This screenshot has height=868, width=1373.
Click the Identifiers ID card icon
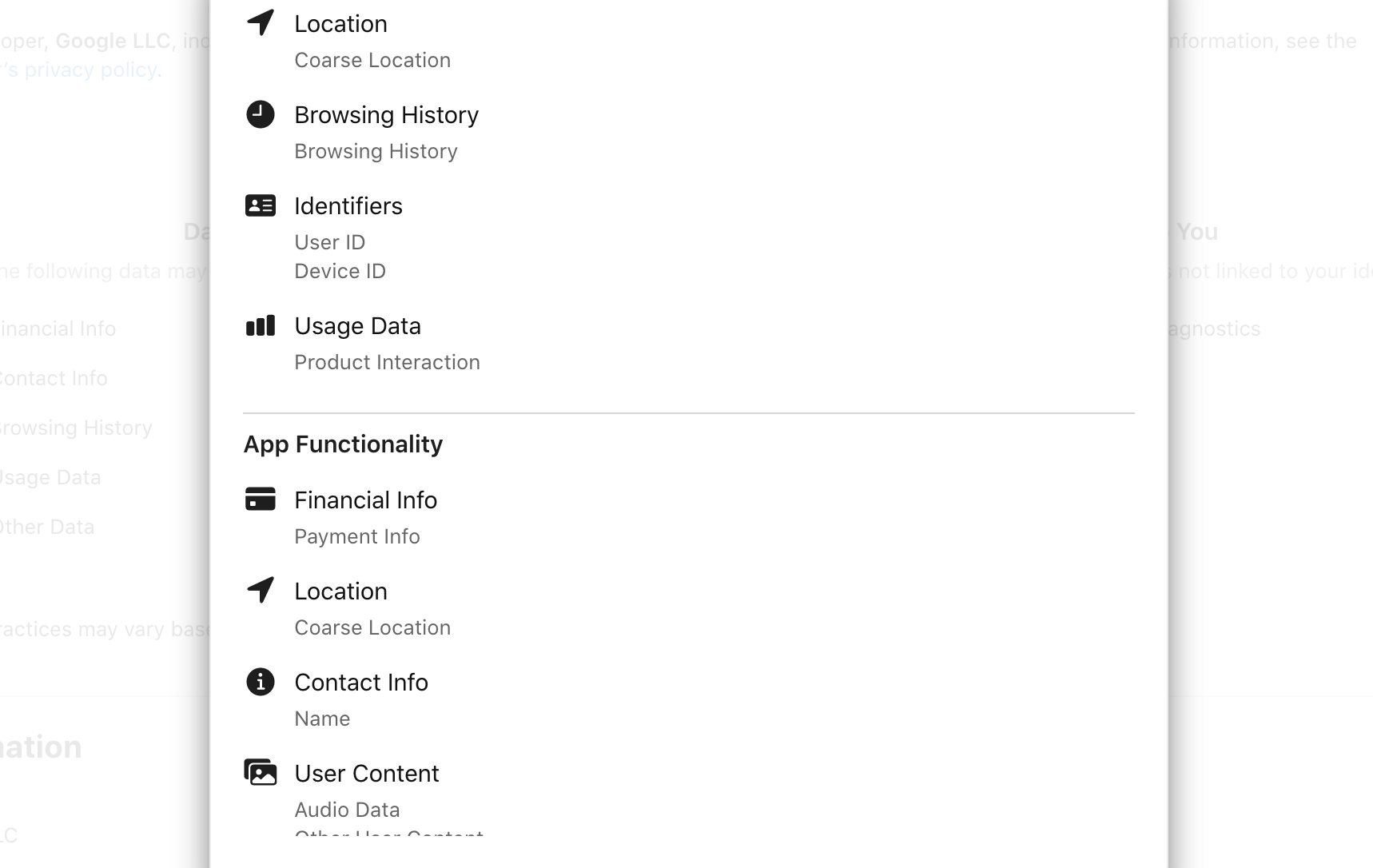coord(261,205)
